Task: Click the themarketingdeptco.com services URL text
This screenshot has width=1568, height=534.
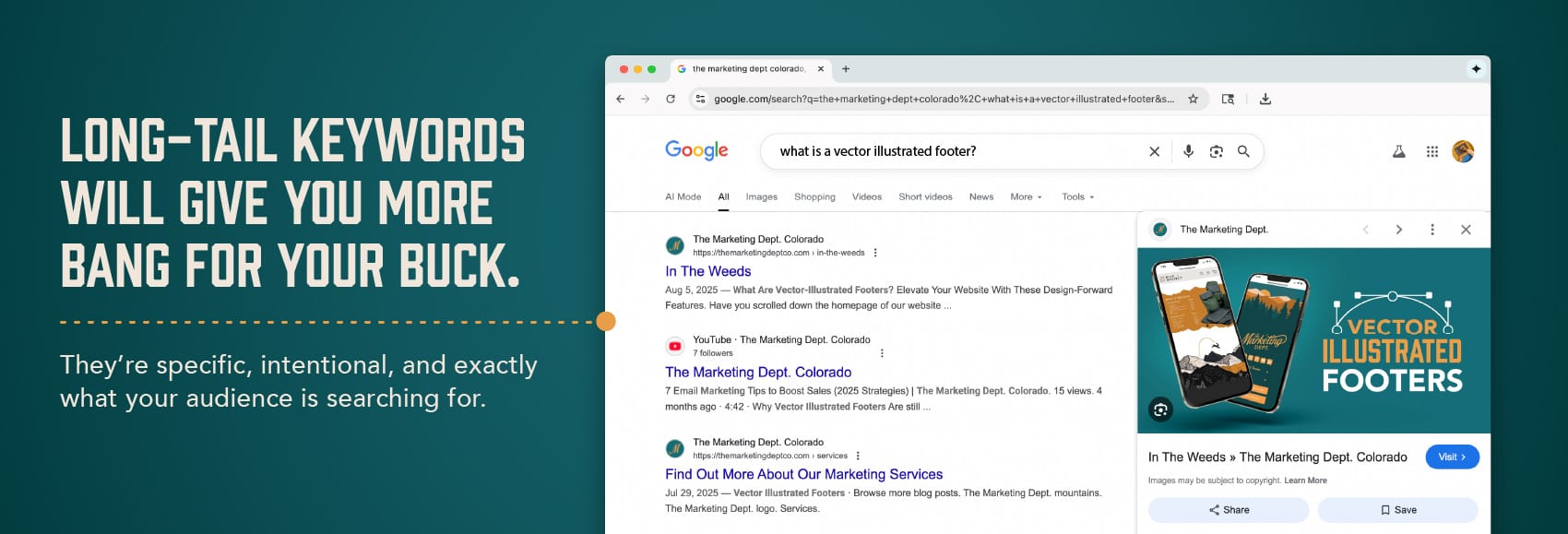Action: 770,456
